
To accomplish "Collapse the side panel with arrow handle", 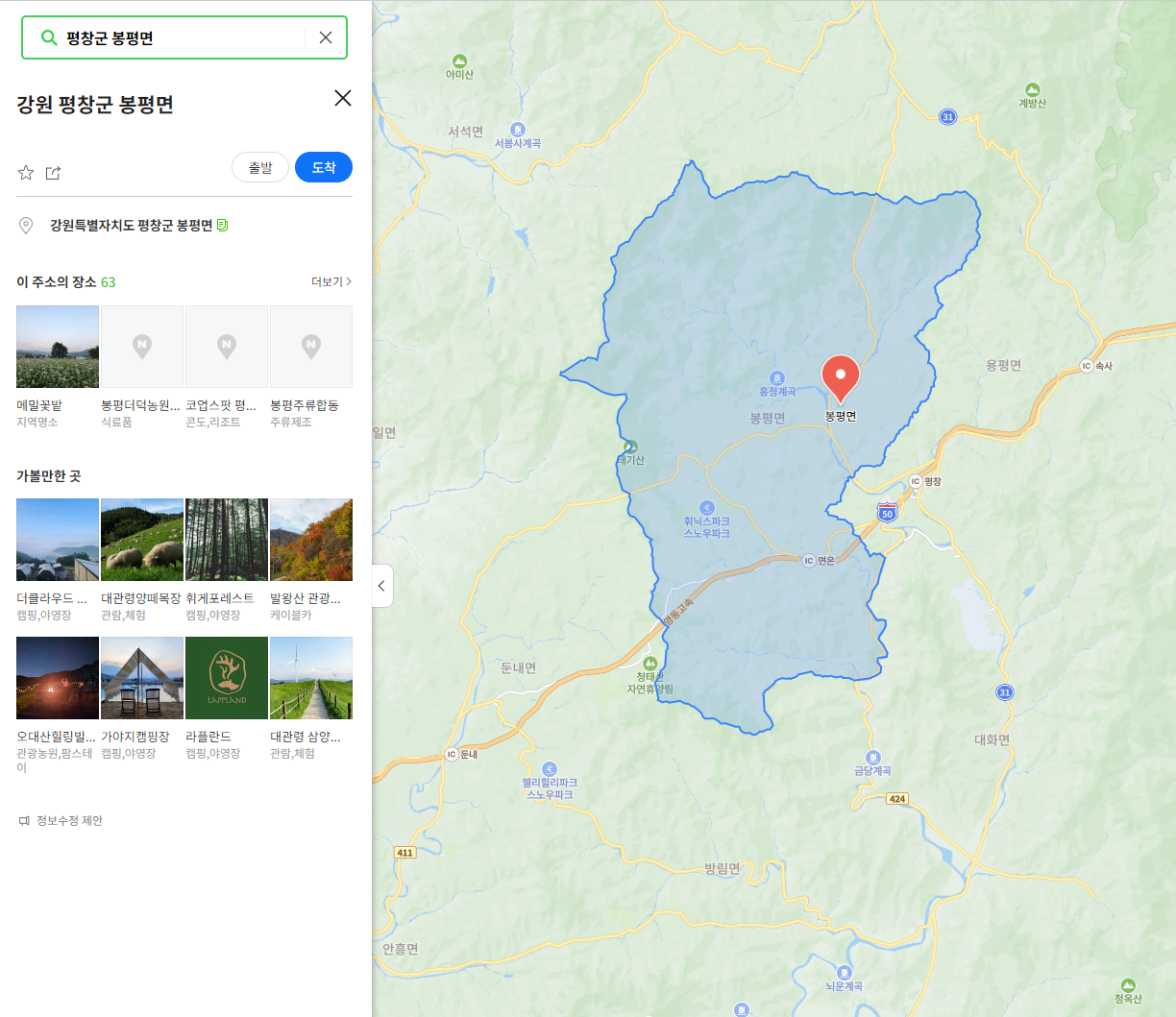I will [x=381, y=586].
